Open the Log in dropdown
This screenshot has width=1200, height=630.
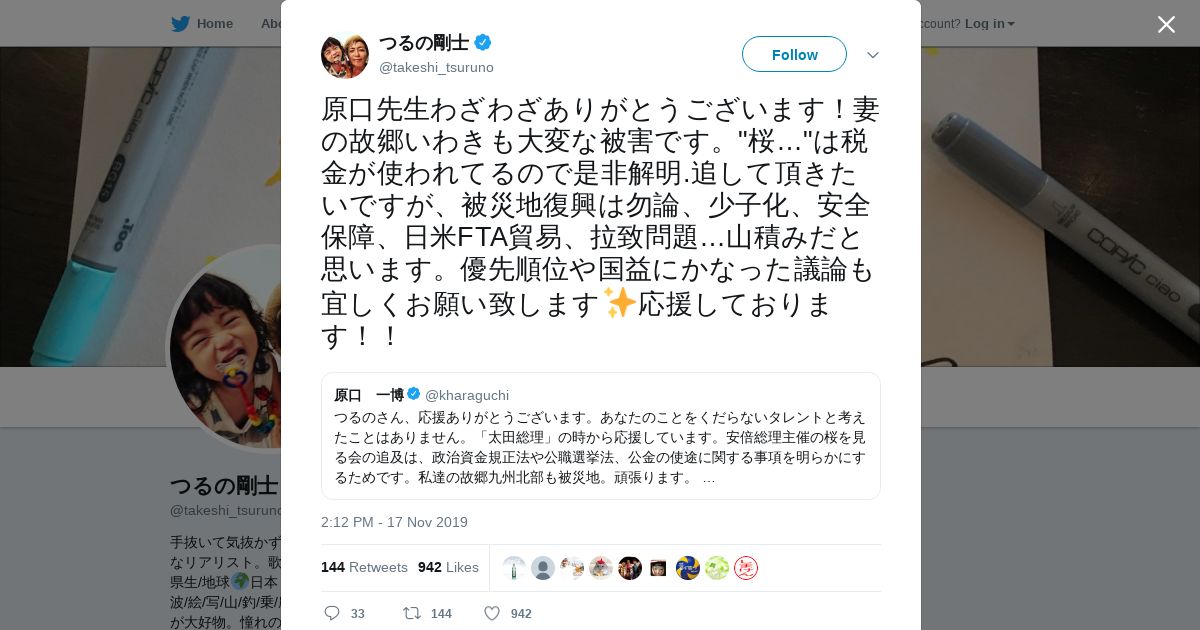tap(989, 23)
